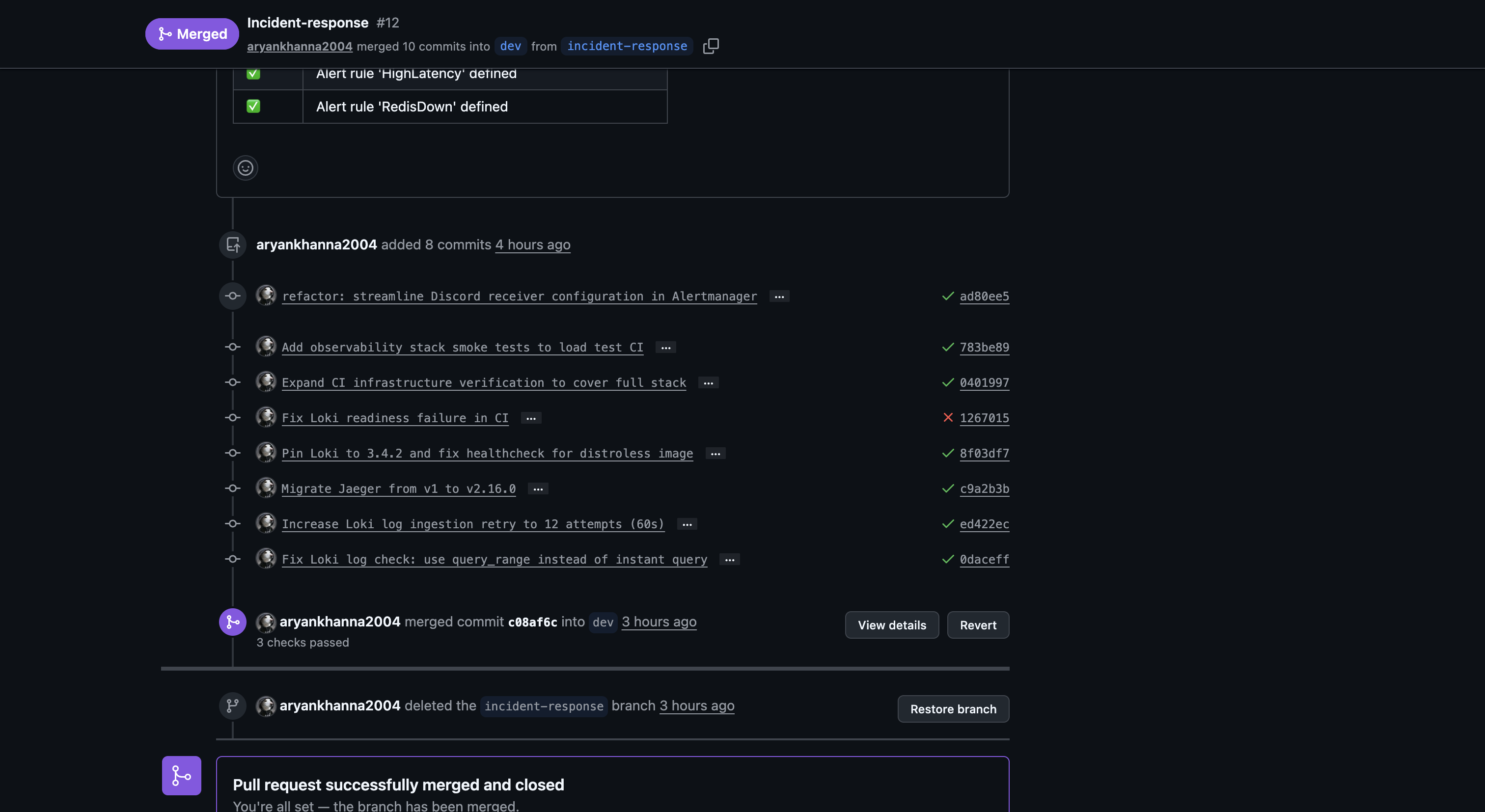The height and width of the screenshot is (812, 1485).
Task: Expand details for Fix Loki readiness failure commit
Action: pos(530,418)
